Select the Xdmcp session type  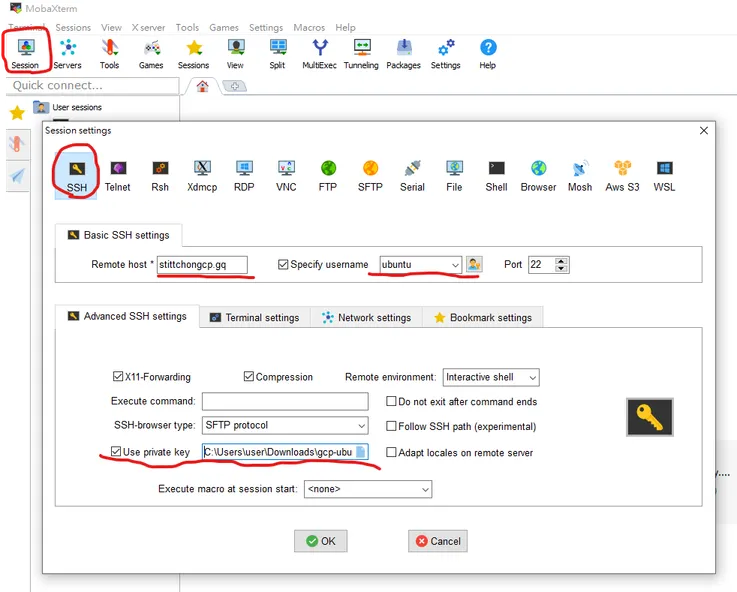[202, 176]
